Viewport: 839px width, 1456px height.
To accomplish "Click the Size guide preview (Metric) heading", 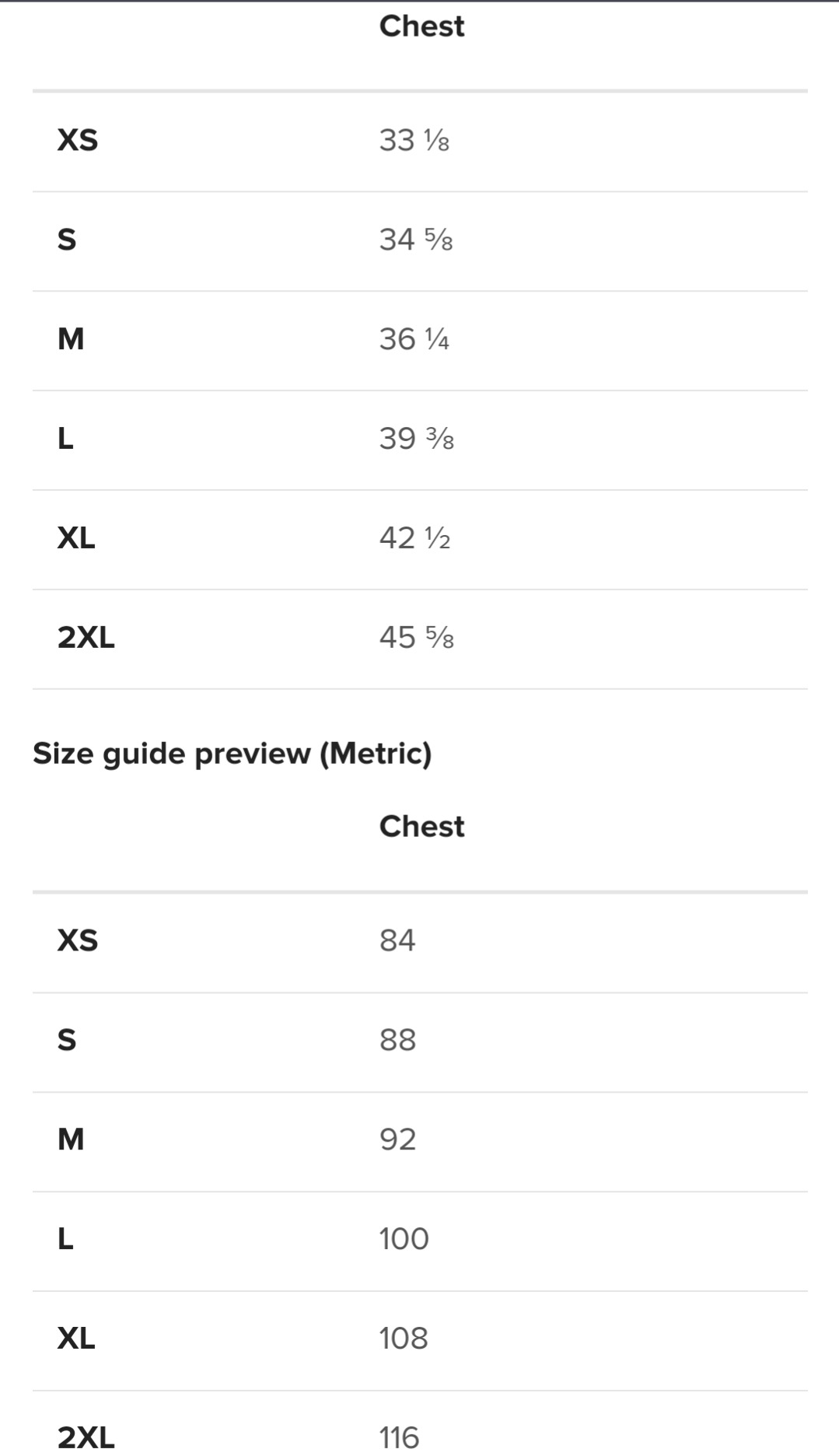I will coord(232,754).
